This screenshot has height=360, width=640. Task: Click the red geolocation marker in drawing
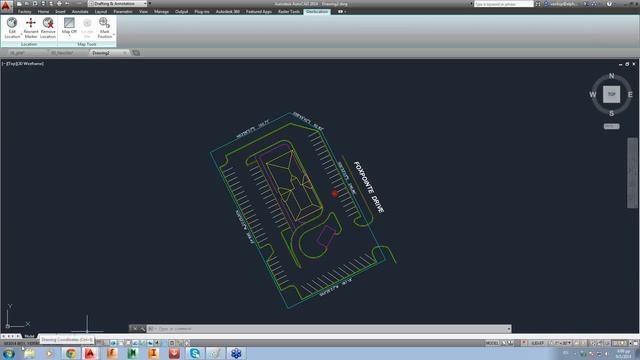pyautogui.click(x=334, y=194)
